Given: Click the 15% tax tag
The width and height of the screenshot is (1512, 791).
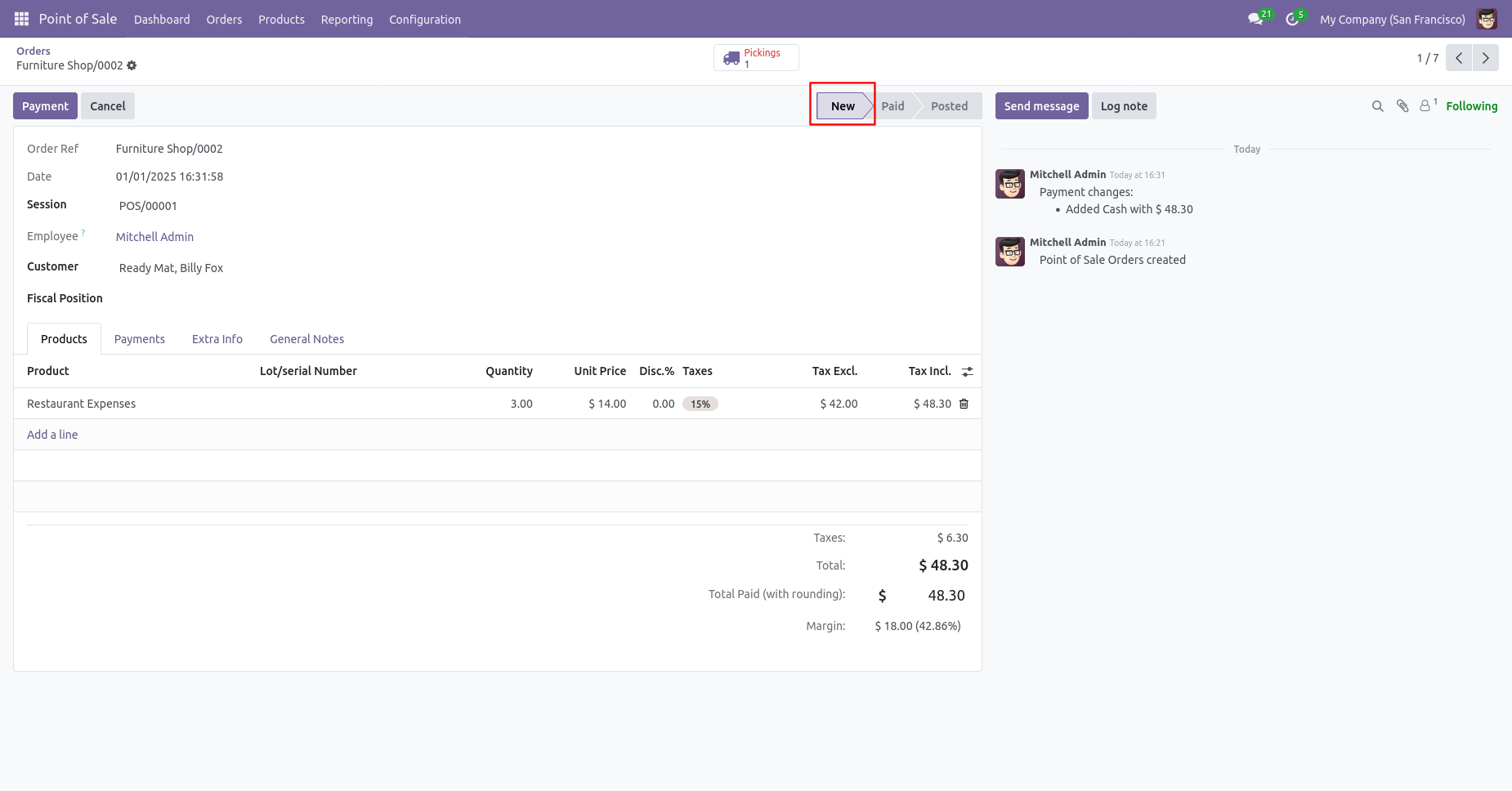Looking at the screenshot, I should [x=700, y=404].
